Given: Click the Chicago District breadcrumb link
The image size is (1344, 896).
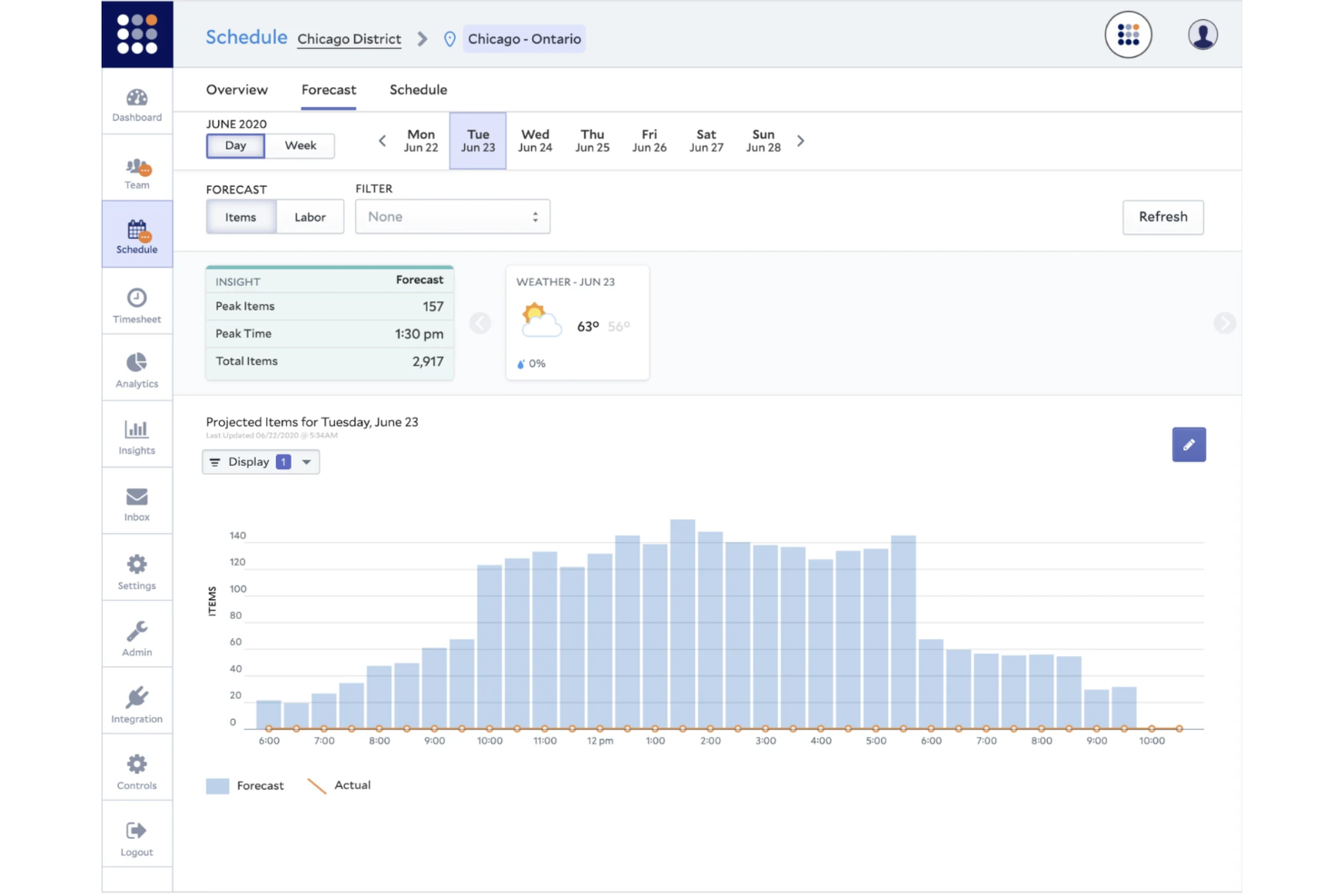Looking at the screenshot, I should click(x=350, y=39).
